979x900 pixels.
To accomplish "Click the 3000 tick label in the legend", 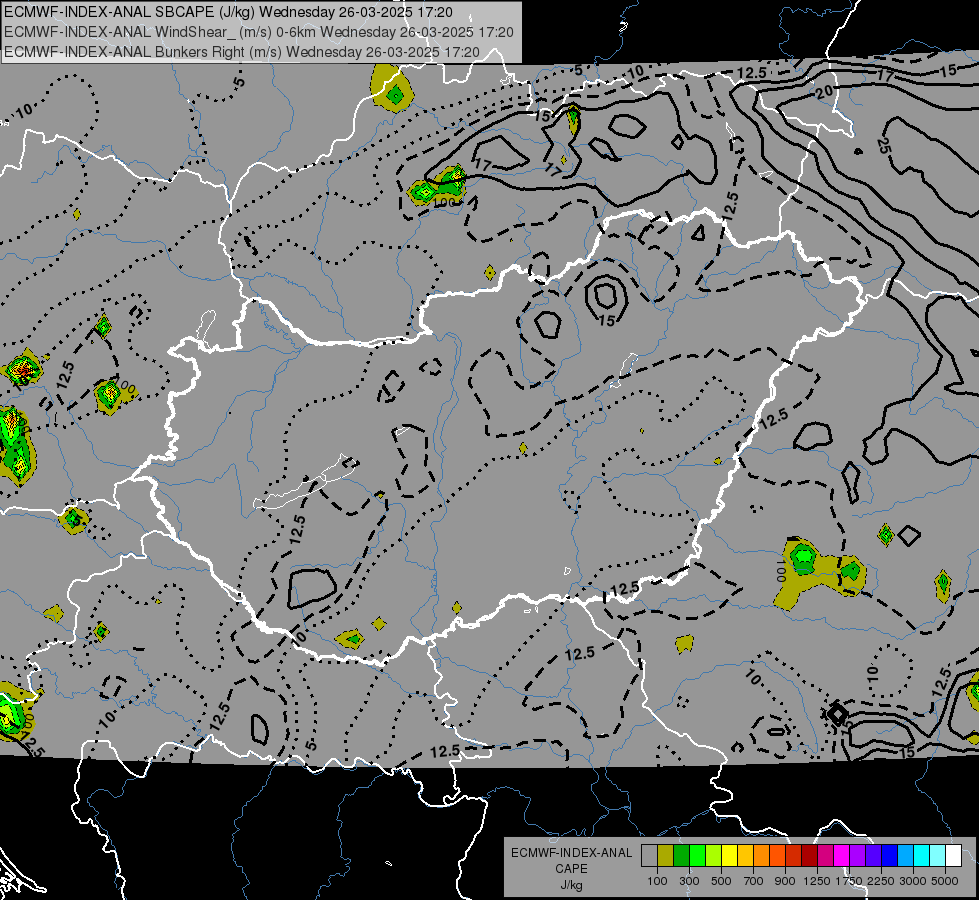I will (913, 881).
